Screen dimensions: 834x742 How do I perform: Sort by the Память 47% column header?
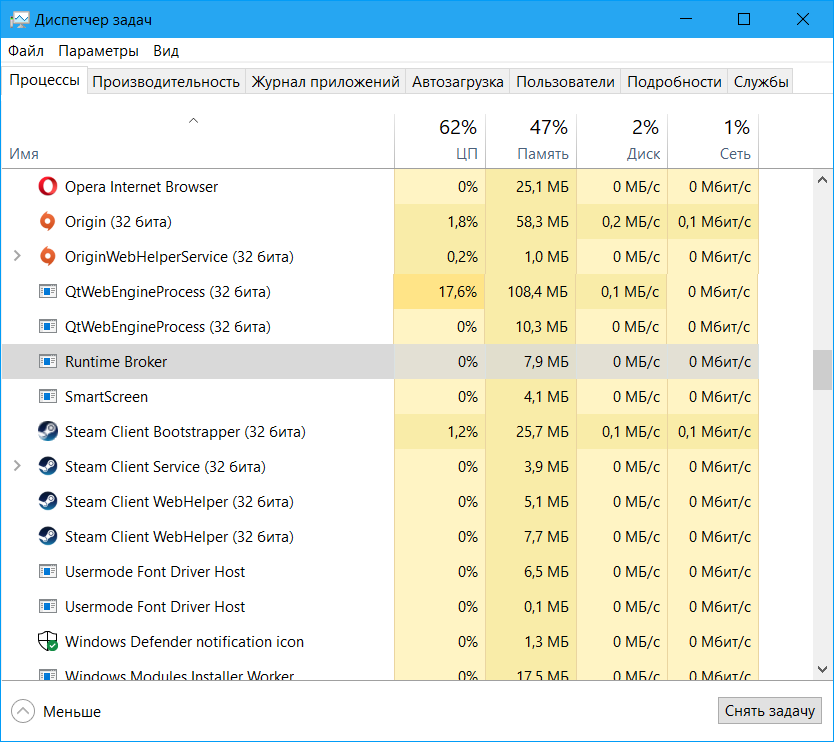coord(531,141)
